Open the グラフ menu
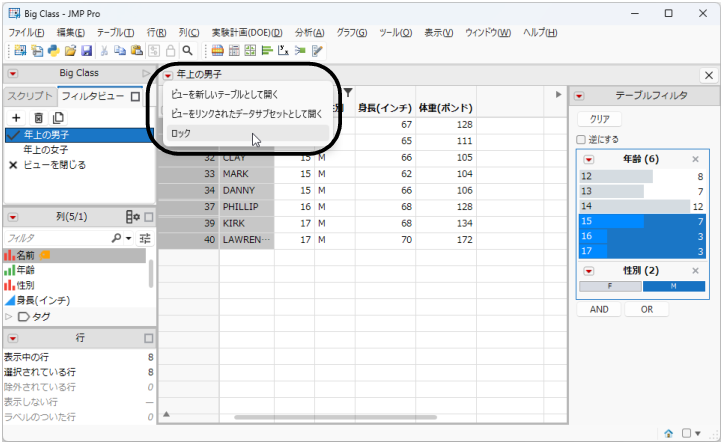This screenshot has width=723, height=444. [352, 33]
